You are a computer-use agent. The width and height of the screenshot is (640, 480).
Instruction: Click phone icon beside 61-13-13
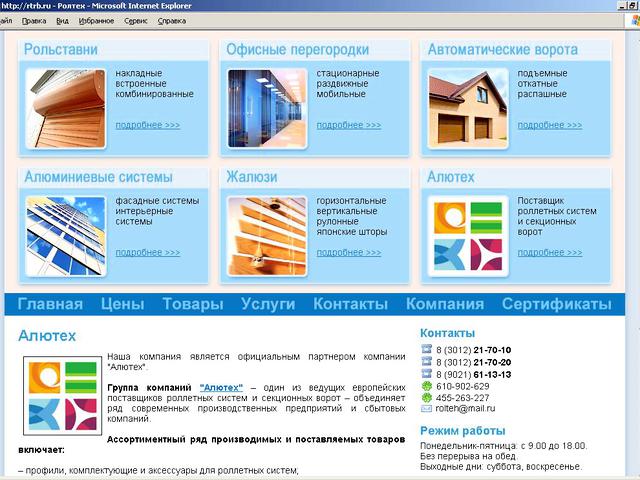(426, 373)
